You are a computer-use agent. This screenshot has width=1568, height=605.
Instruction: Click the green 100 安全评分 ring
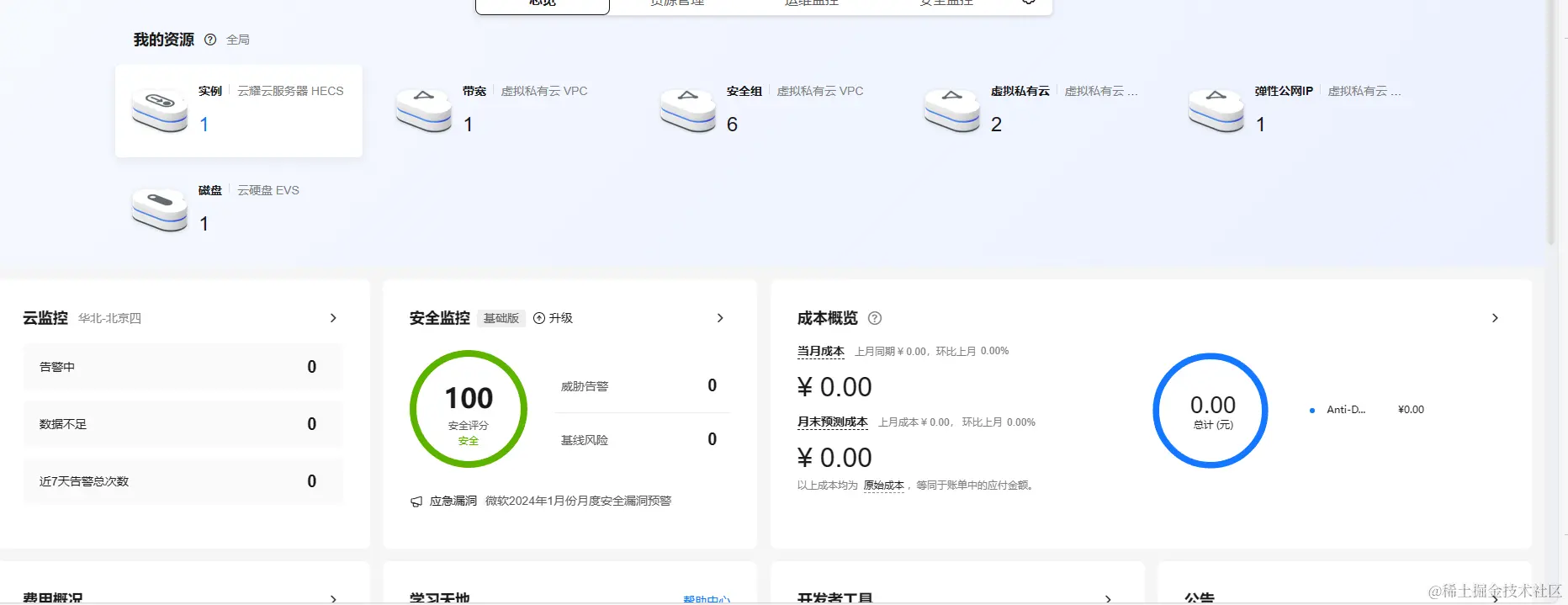click(x=469, y=409)
